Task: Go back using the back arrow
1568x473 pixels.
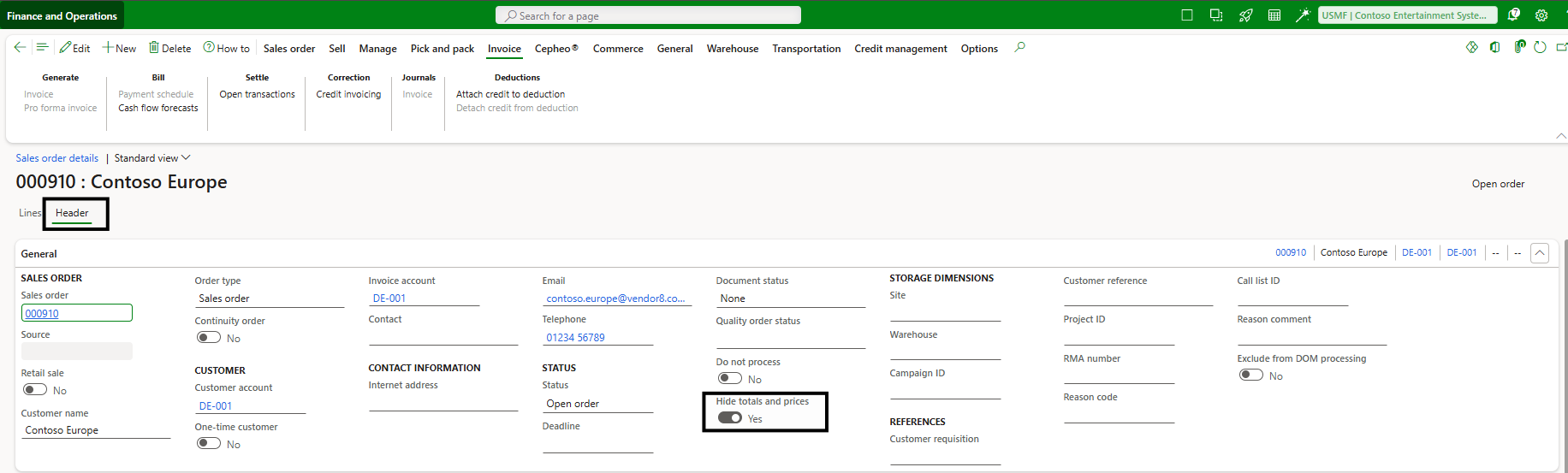Action: 20,48
